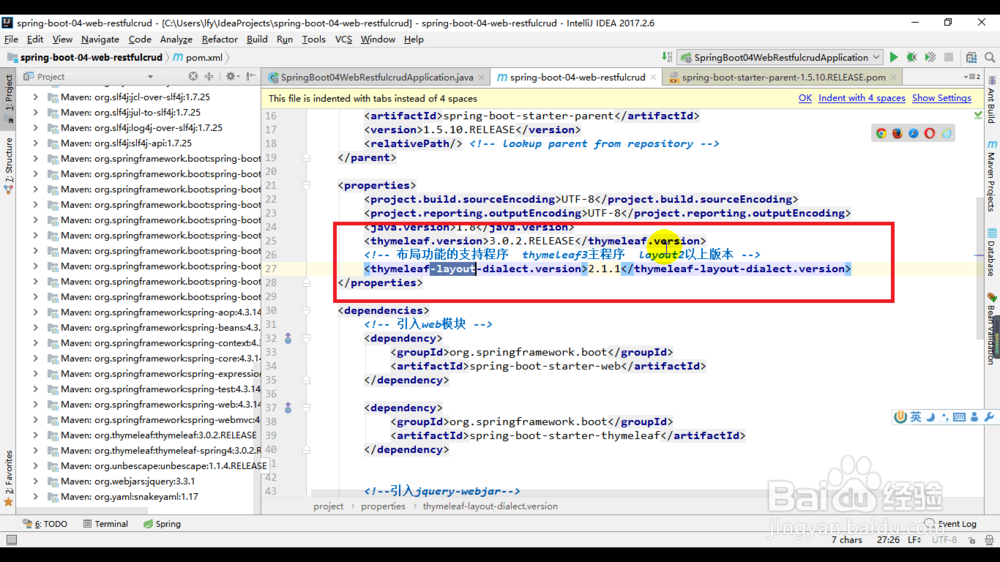Open page in Chrome browser icon
The height and width of the screenshot is (562, 1000).
point(881,133)
